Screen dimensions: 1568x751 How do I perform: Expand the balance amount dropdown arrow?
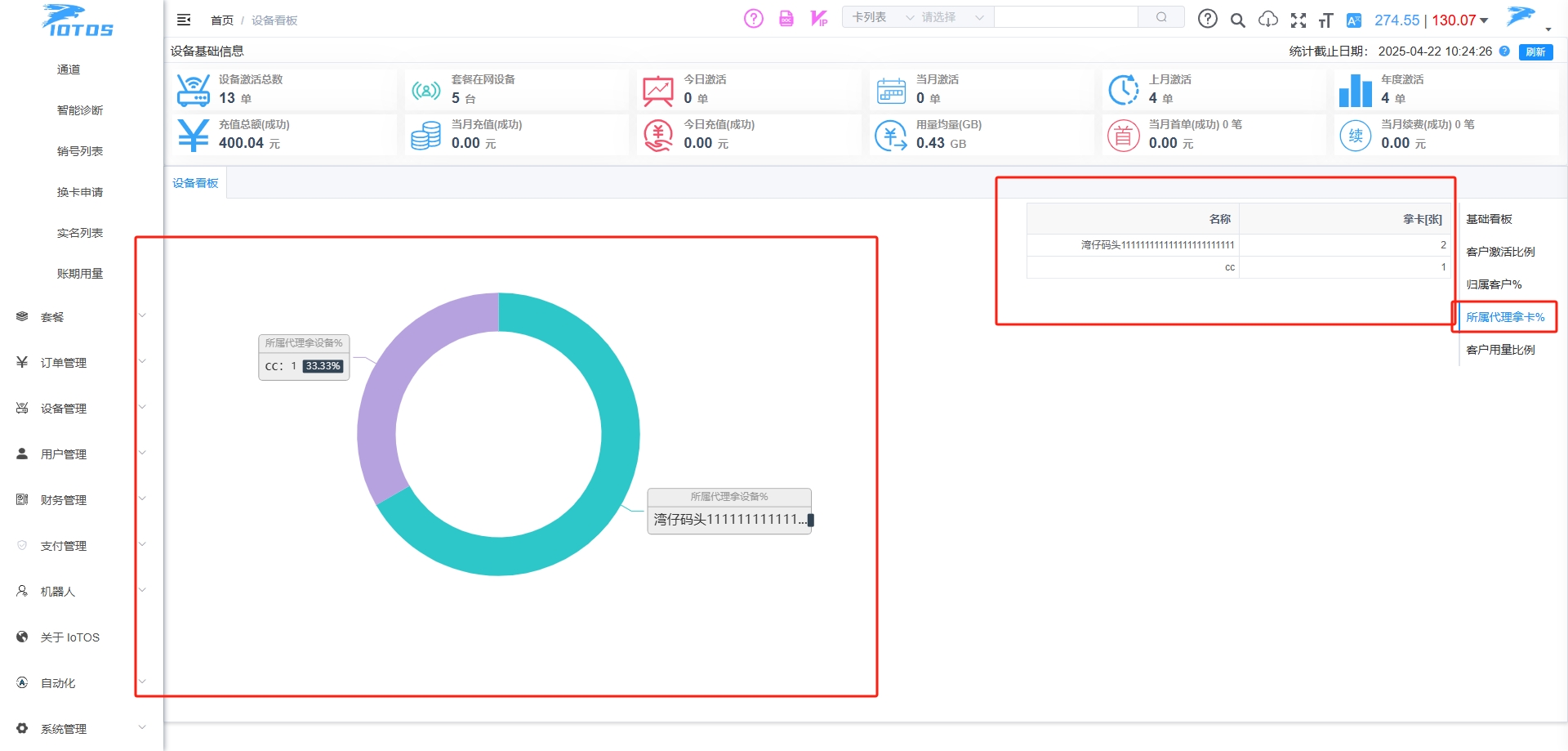[1484, 20]
